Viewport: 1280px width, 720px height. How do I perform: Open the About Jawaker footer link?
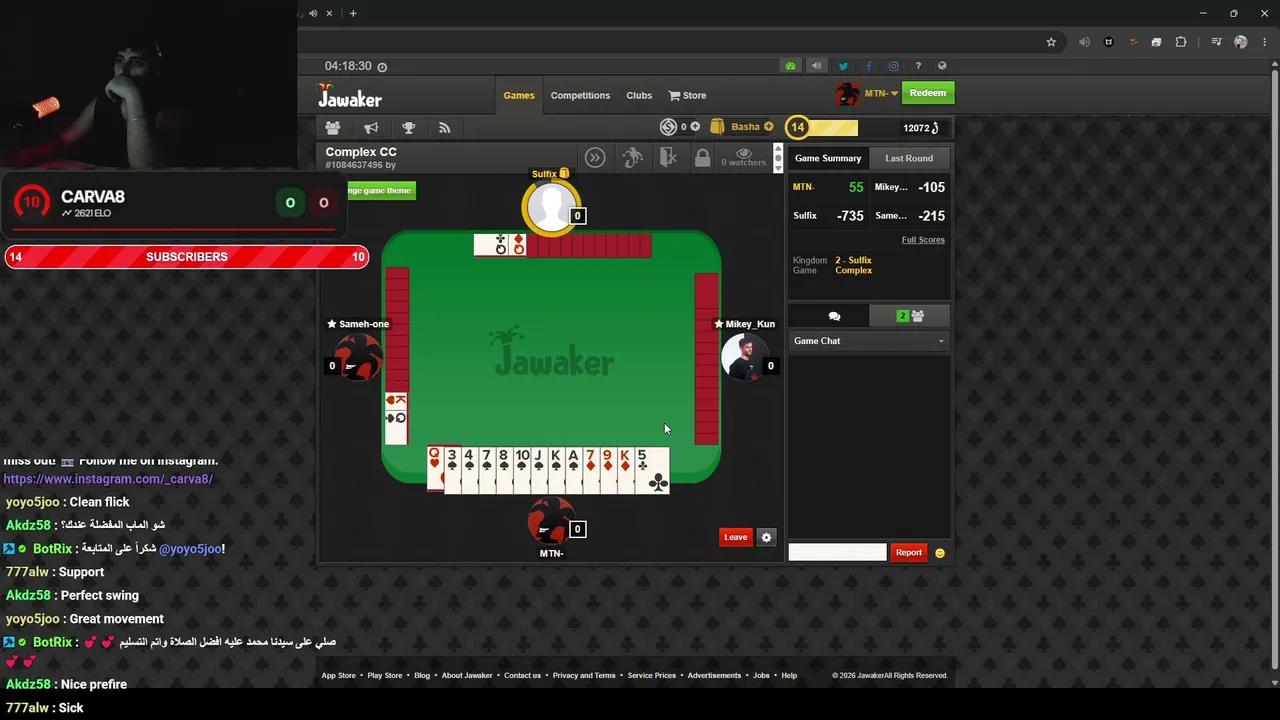(467, 676)
